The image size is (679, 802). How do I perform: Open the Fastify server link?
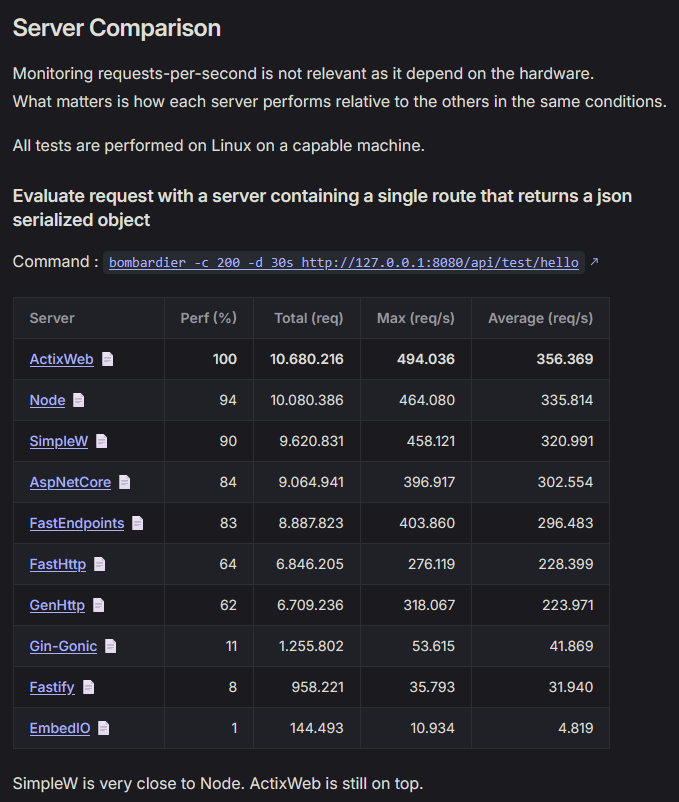pos(52,687)
